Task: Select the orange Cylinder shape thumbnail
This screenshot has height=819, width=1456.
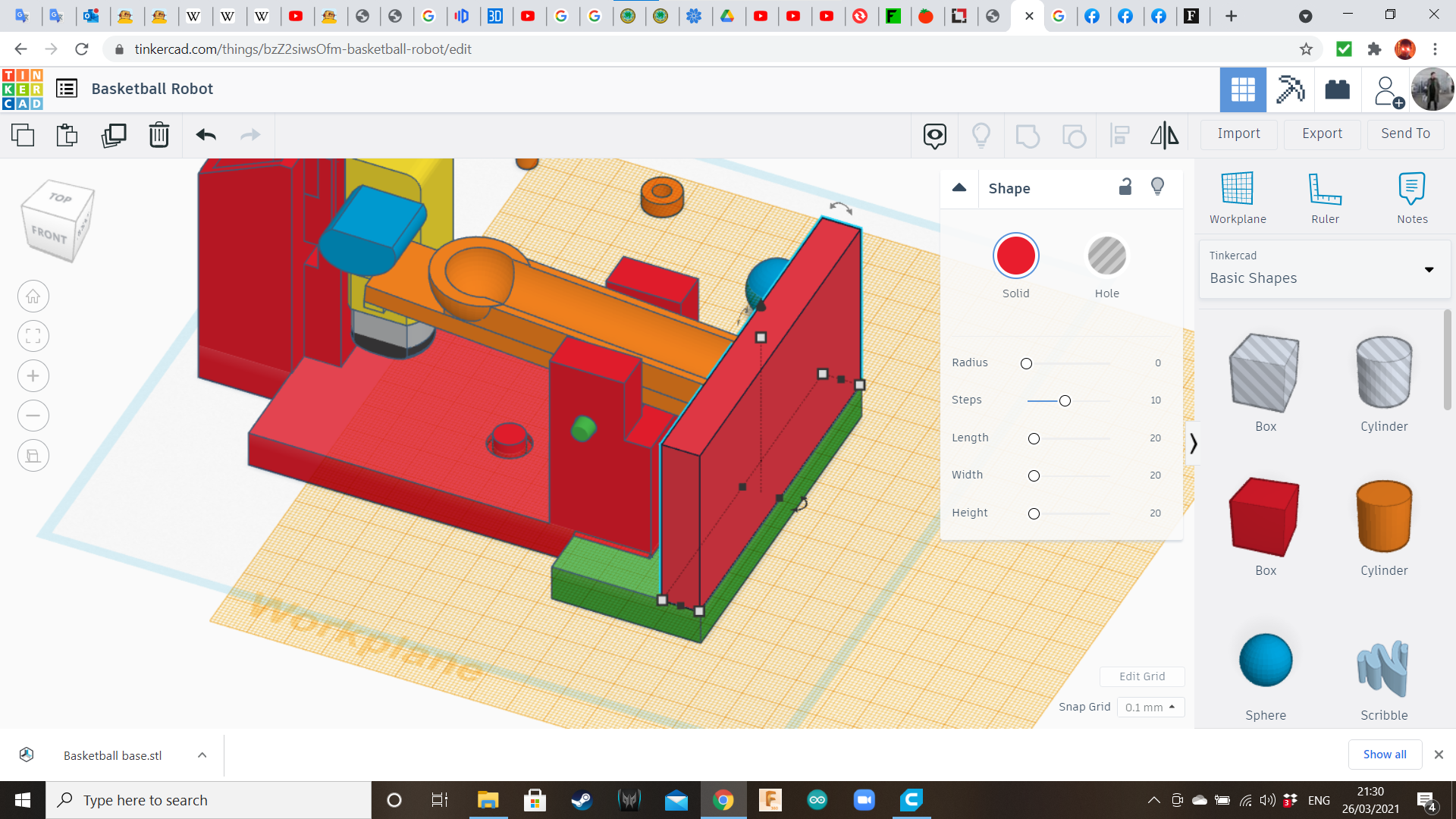Action: click(1383, 516)
